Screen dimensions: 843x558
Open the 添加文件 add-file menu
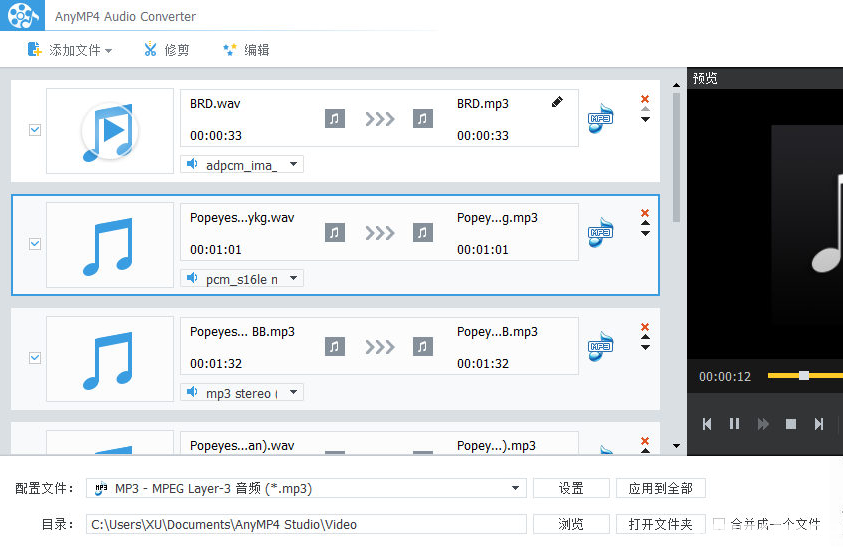[70, 50]
